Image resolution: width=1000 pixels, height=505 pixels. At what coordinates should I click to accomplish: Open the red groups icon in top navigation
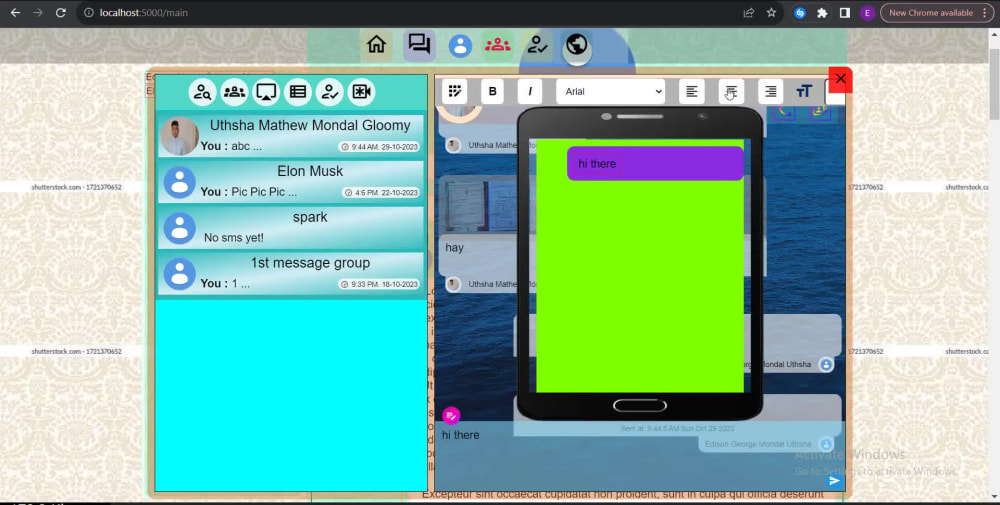click(x=497, y=45)
